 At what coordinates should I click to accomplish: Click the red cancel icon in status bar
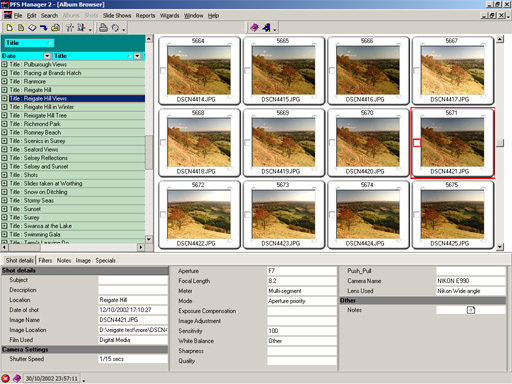(x=6, y=378)
